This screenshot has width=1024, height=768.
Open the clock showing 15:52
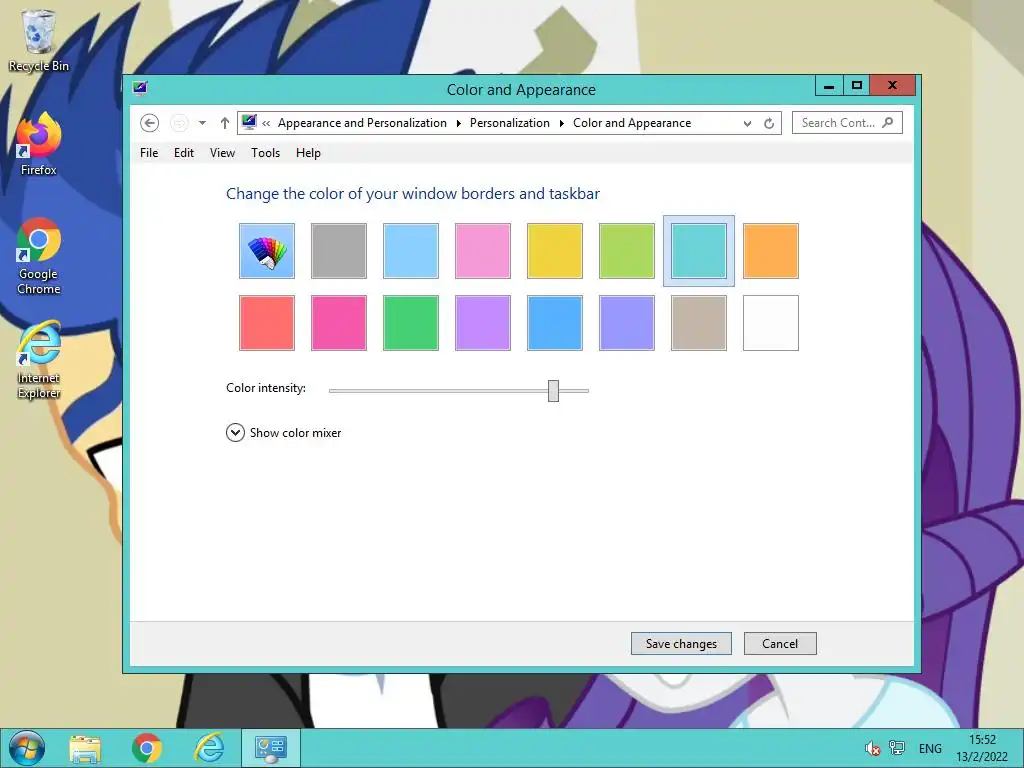coord(982,748)
